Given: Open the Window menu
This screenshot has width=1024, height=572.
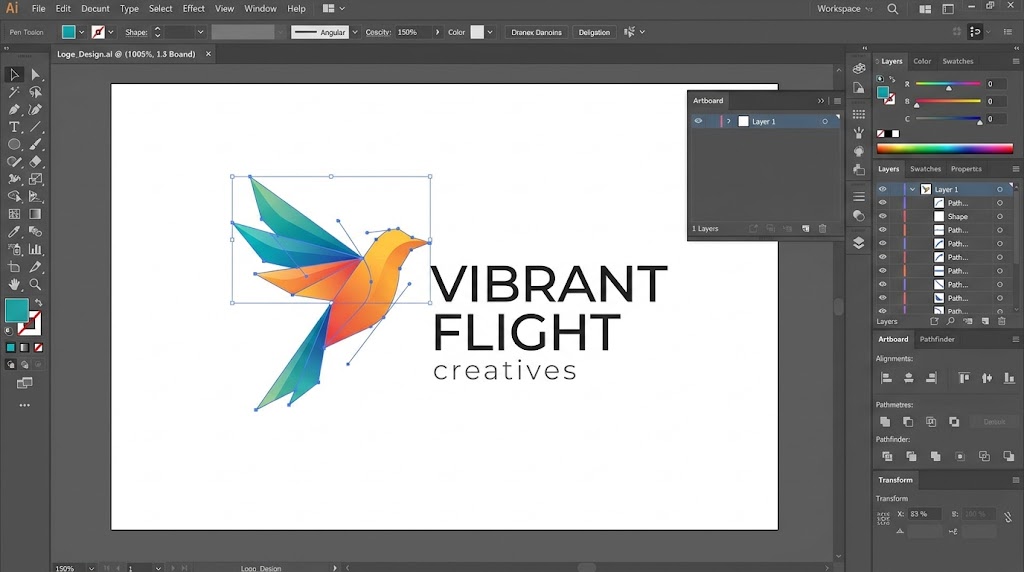Looking at the screenshot, I should 260,8.
